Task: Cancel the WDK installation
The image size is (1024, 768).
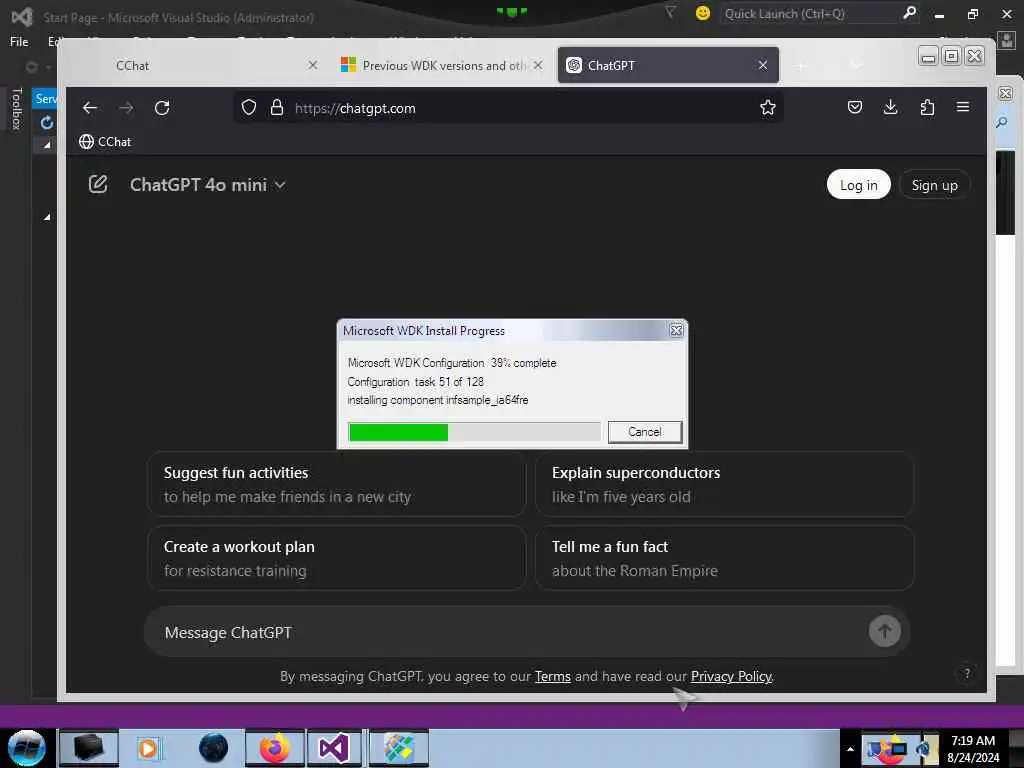Action: (x=645, y=432)
